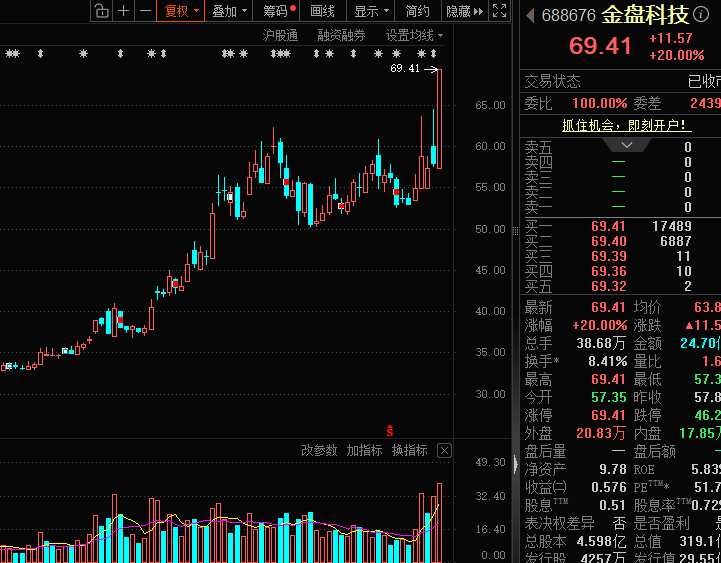Click the panel splitter handle beside the chart
The image size is (721, 563).
pos(515,230)
